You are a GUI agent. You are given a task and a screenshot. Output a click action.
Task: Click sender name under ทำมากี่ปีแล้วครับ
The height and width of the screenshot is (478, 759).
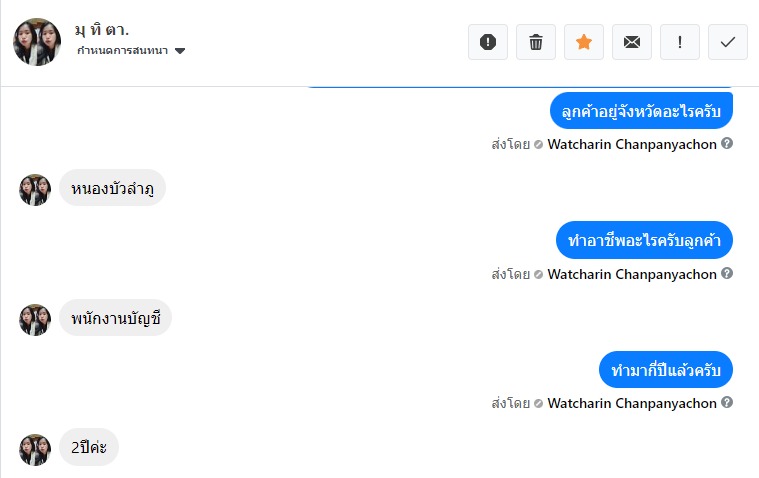632,404
